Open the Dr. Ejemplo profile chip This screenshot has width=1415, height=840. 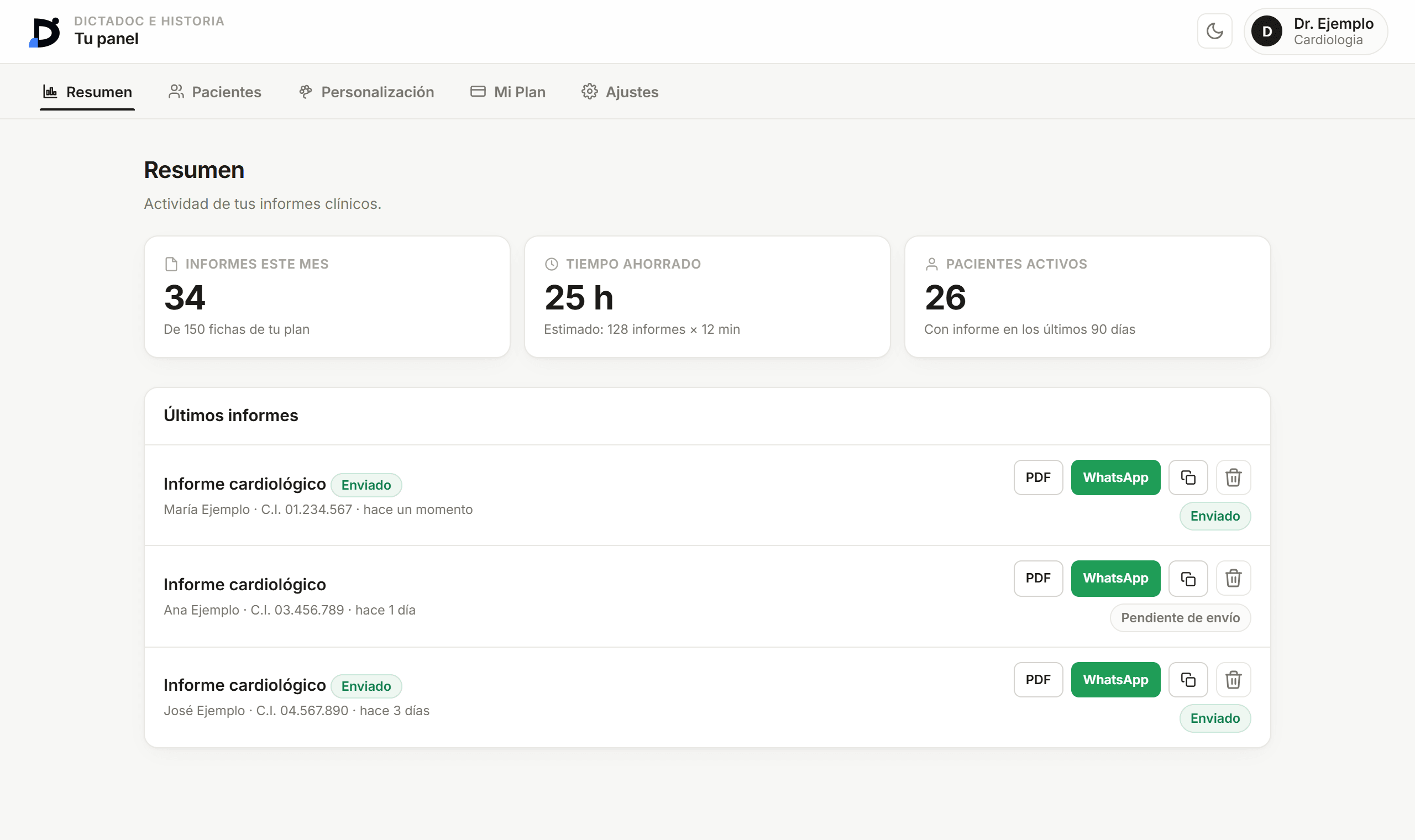click(1316, 31)
